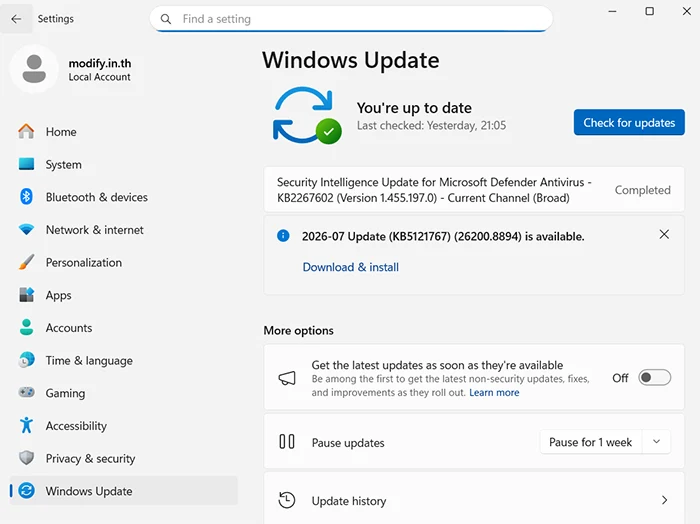Click the back arrow in Settings
This screenshot has width=700, height=524.
(16, 19)
